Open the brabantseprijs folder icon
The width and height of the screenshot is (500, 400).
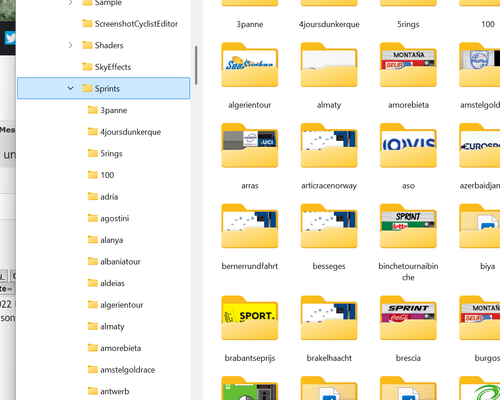[250, 318]
